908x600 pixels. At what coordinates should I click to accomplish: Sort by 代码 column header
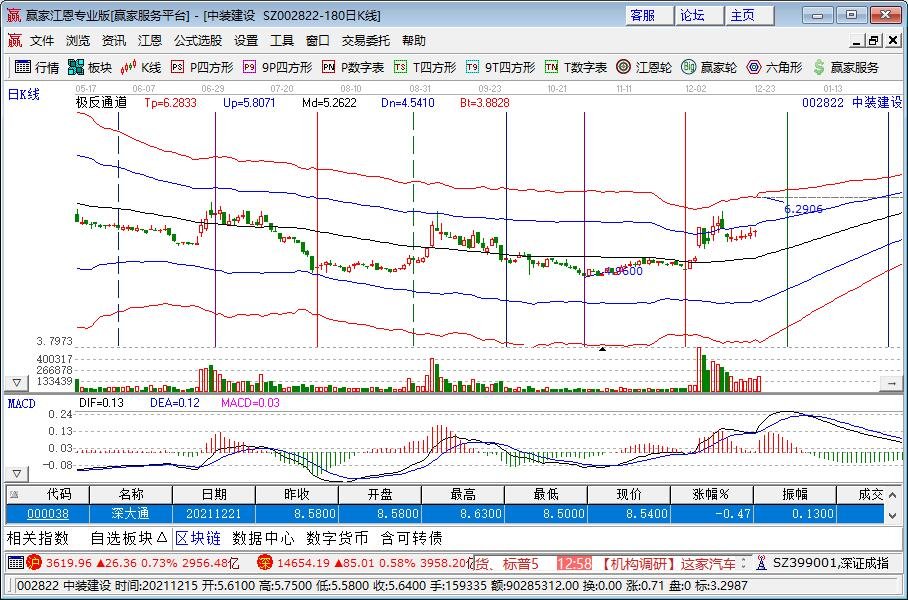point(47,494)
